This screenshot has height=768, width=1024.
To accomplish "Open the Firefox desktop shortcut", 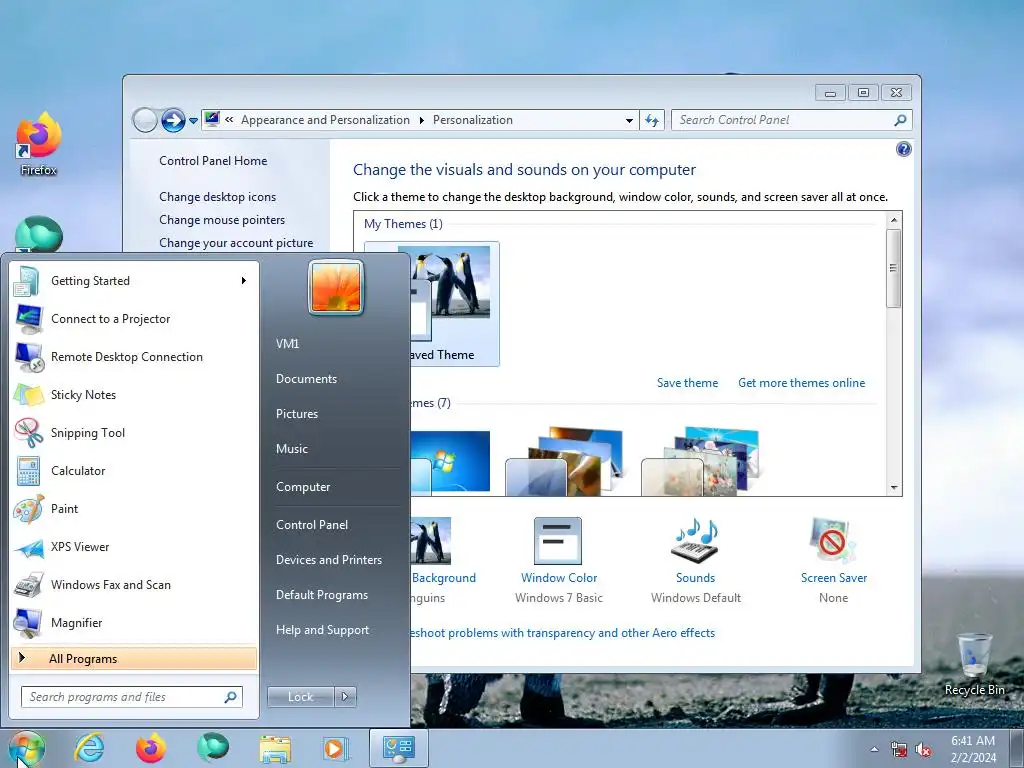I will pos(39,144).
